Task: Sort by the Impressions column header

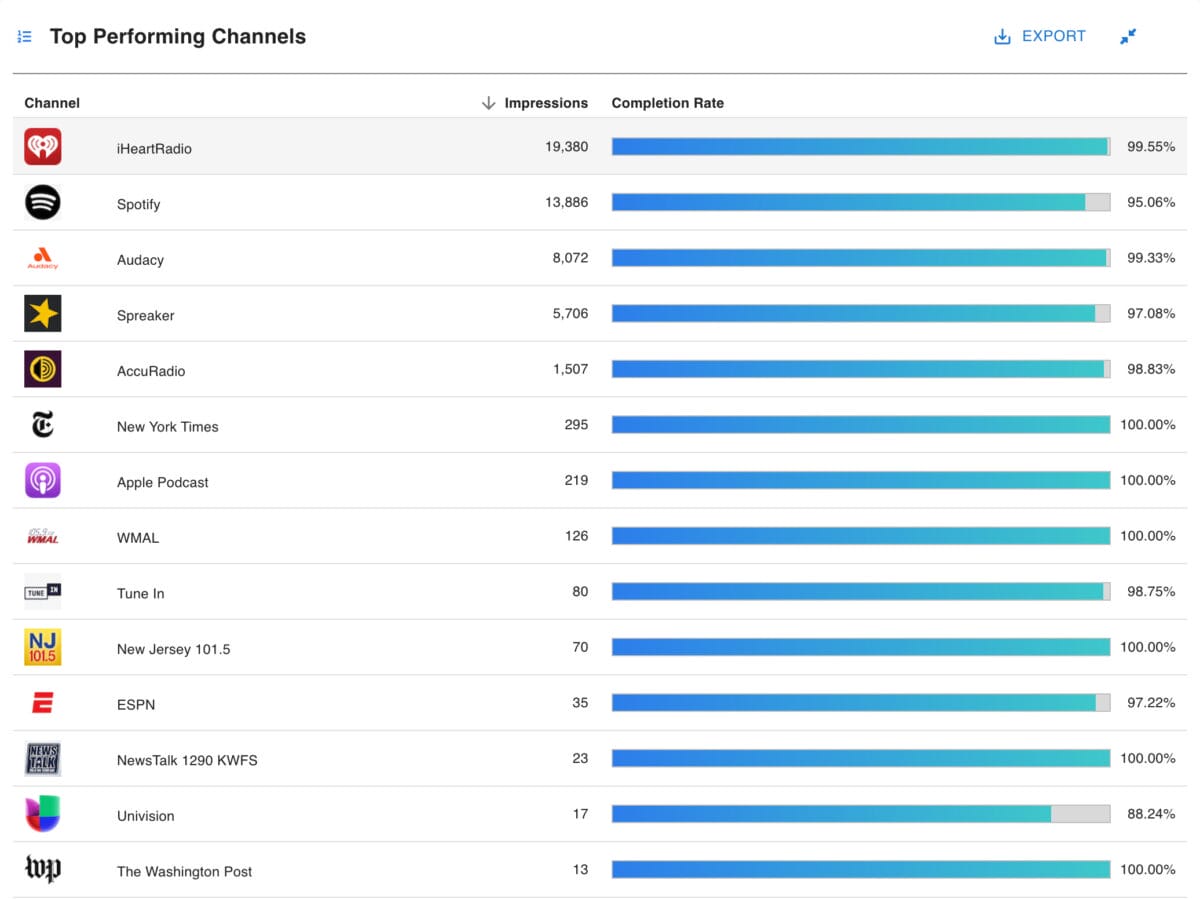Action: pos(546,103)
